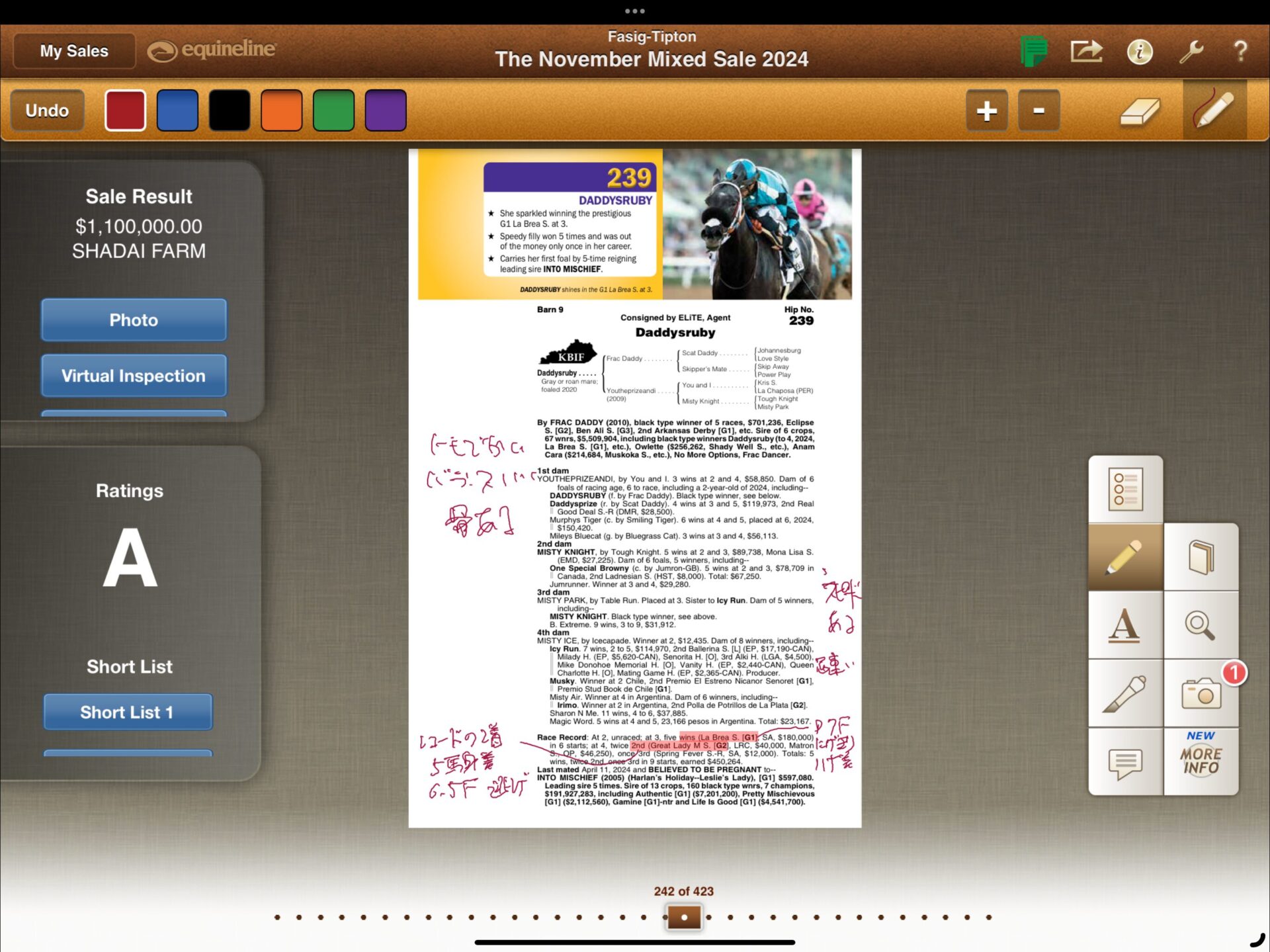Tap the share/export icon
Viewport: 1270px width, 952px height.
(1086, 51)
